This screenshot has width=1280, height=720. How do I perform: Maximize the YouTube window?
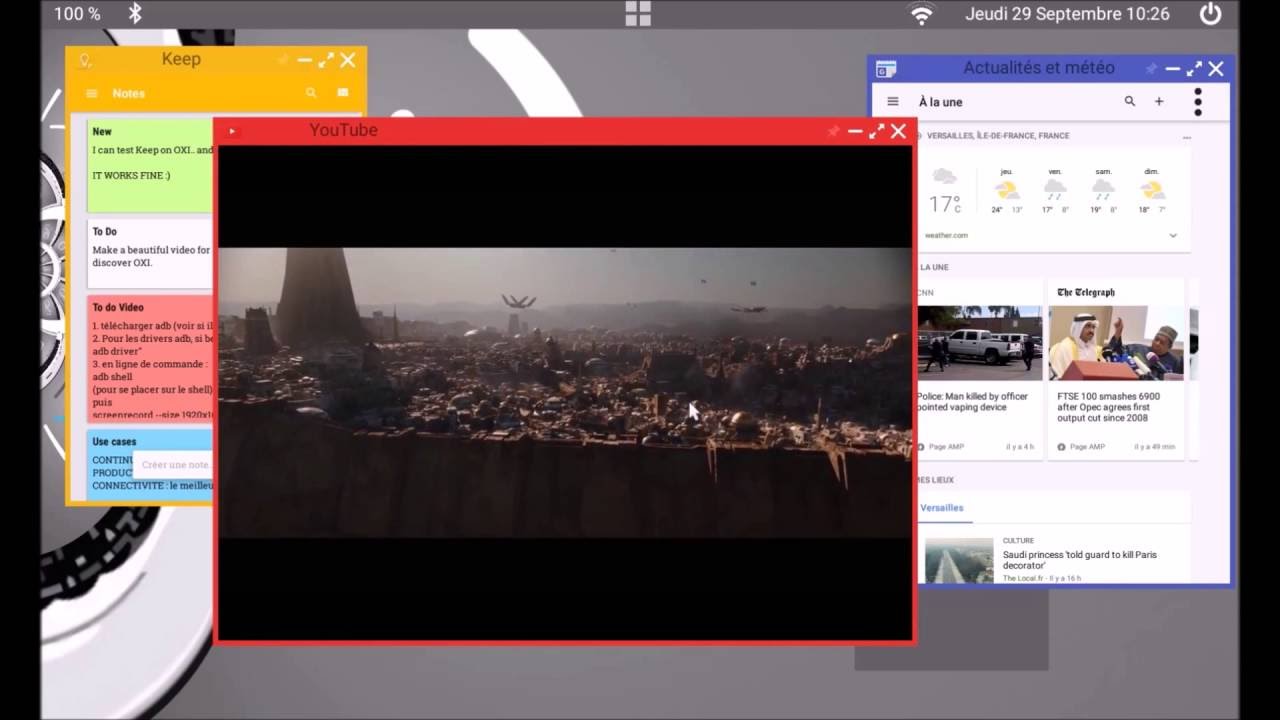877,131
